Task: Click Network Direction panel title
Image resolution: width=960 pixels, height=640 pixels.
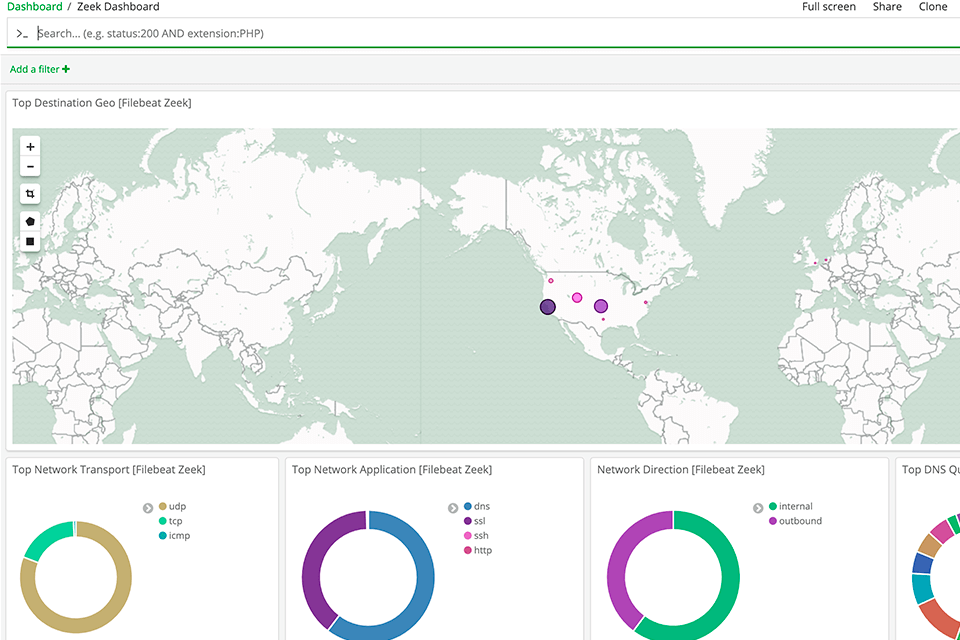Action: pos(681,470)
